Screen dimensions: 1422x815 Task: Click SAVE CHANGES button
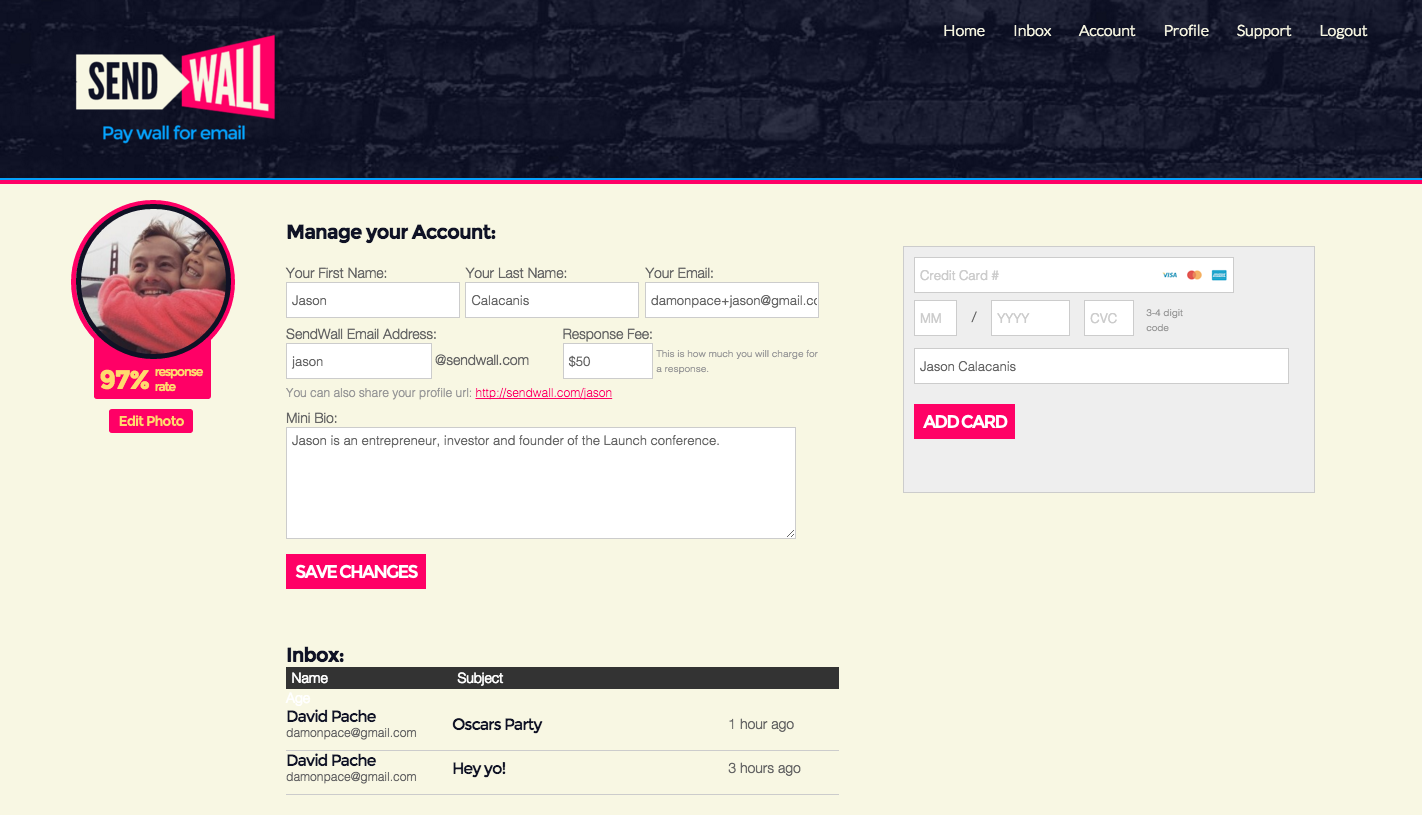[x=356, y=571]
